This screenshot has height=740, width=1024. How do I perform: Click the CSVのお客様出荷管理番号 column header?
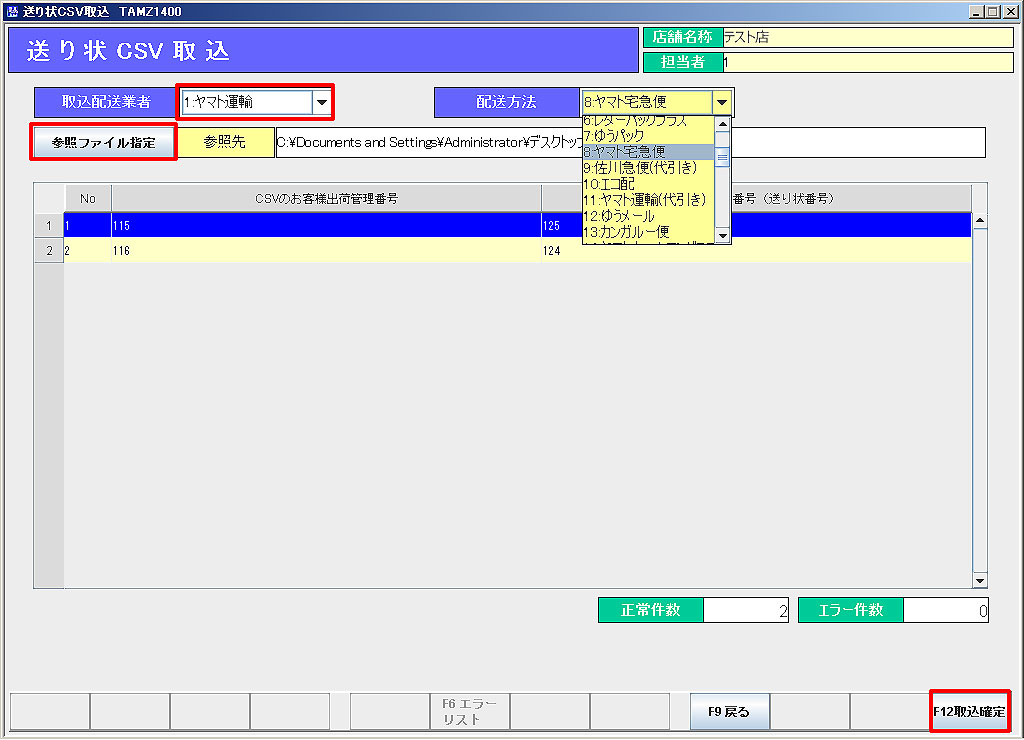pyautogui.click(x=326, y=198)
